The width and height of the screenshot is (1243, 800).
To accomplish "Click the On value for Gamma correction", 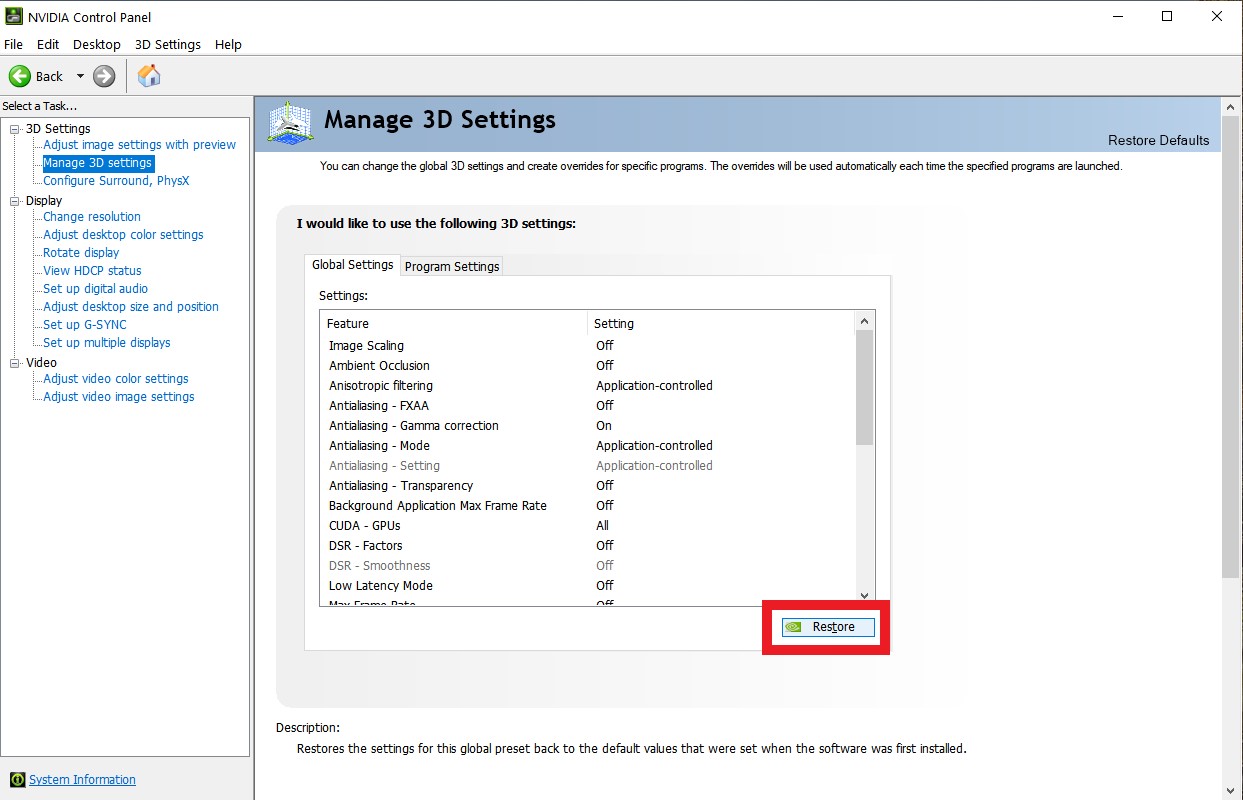I will 604,426.
